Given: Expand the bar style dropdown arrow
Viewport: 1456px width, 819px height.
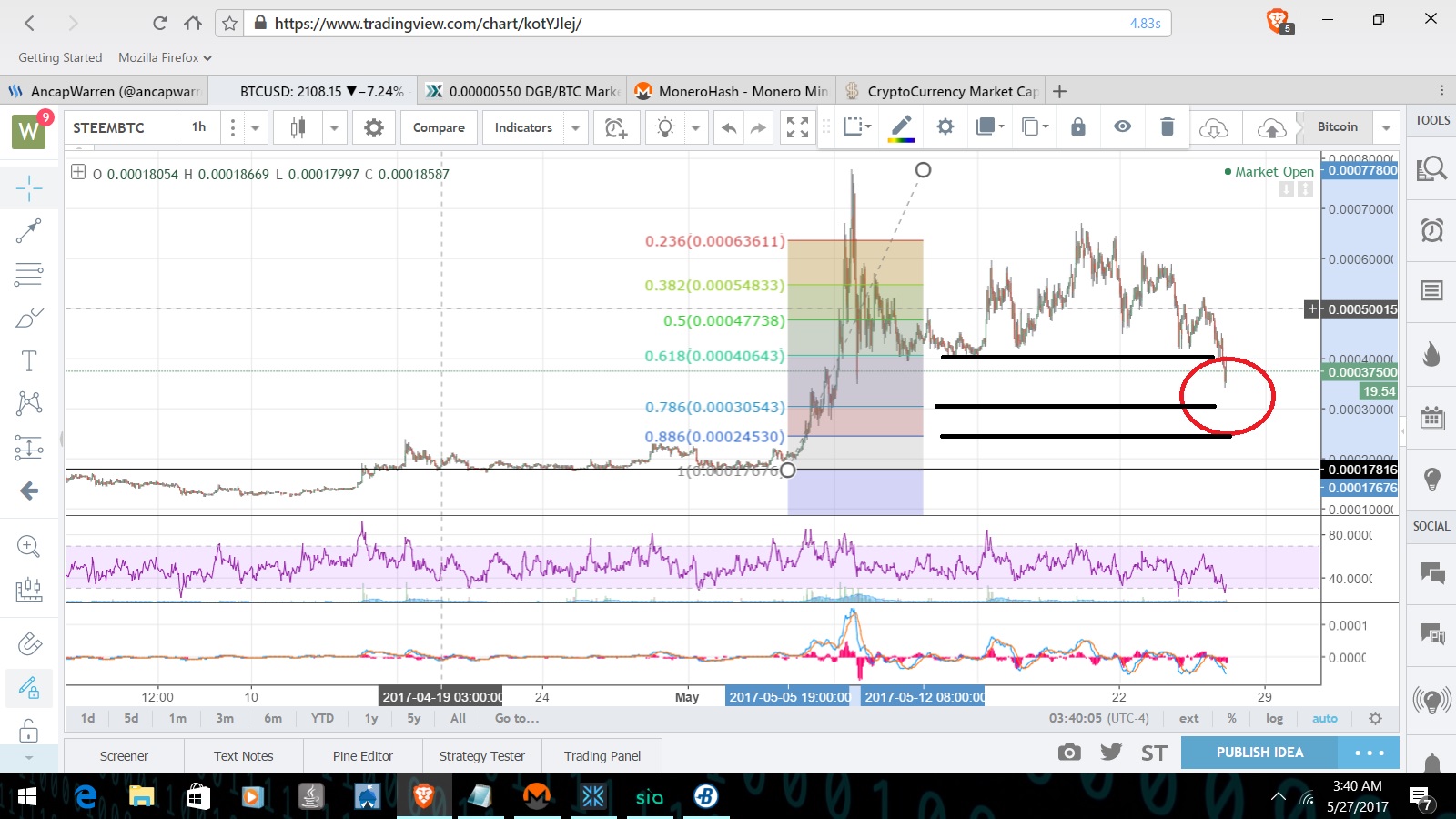Looking at the screenshot, I should point(334,127).
